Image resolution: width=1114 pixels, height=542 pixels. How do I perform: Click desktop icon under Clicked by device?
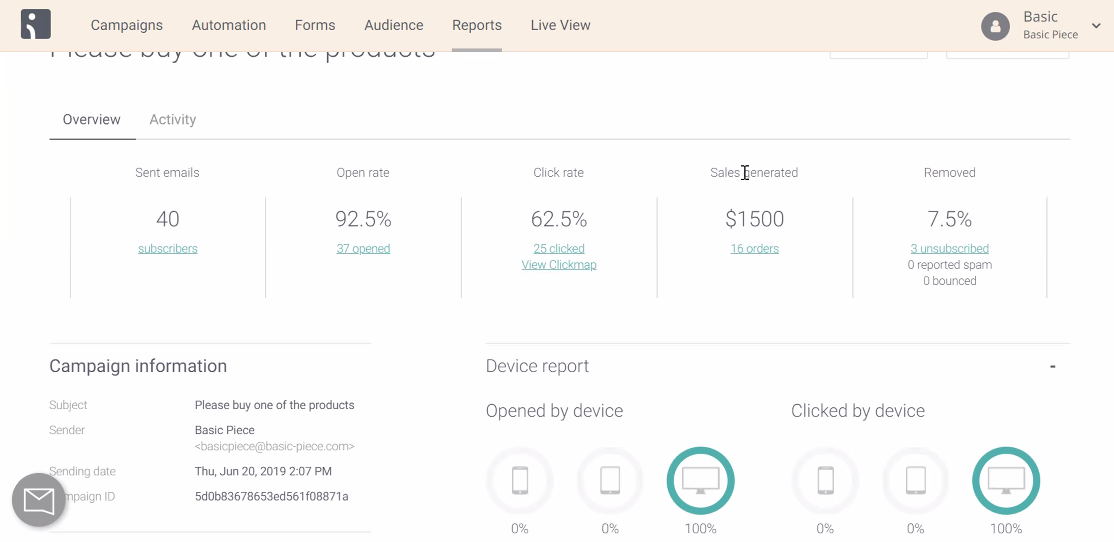coord(1006,481)
